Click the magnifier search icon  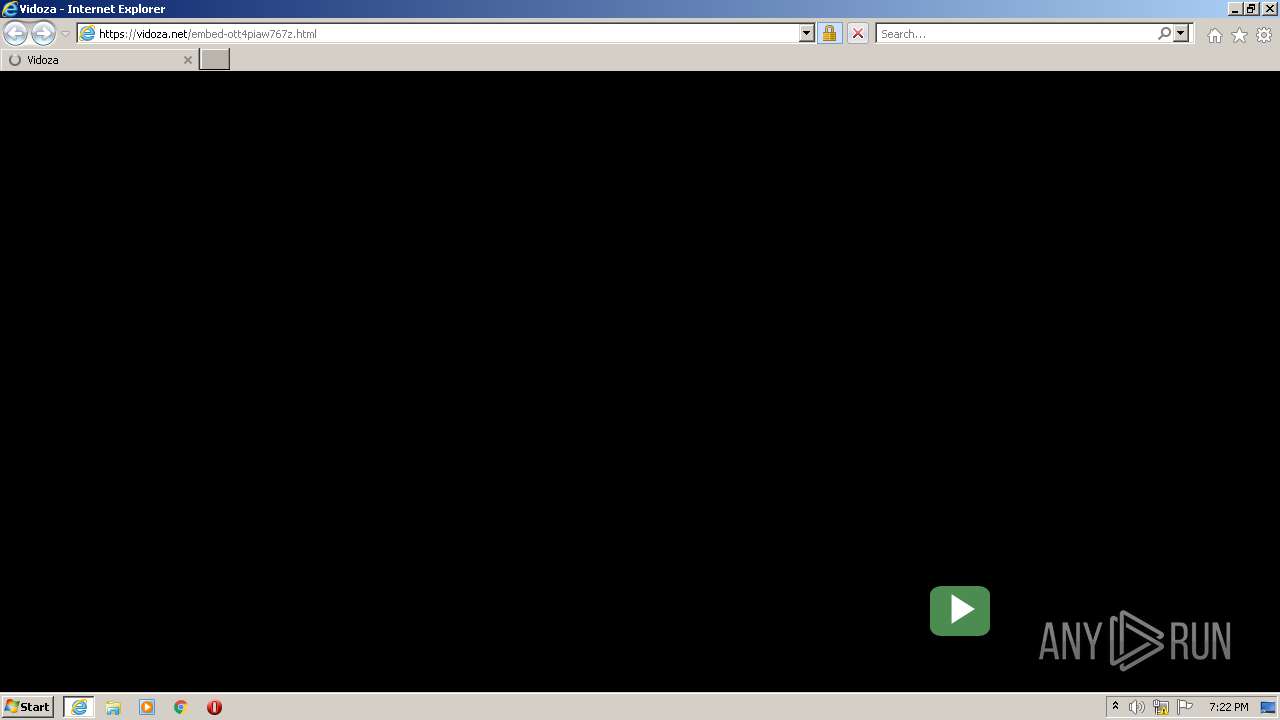pyautogui.click(x=1164, y=33)
